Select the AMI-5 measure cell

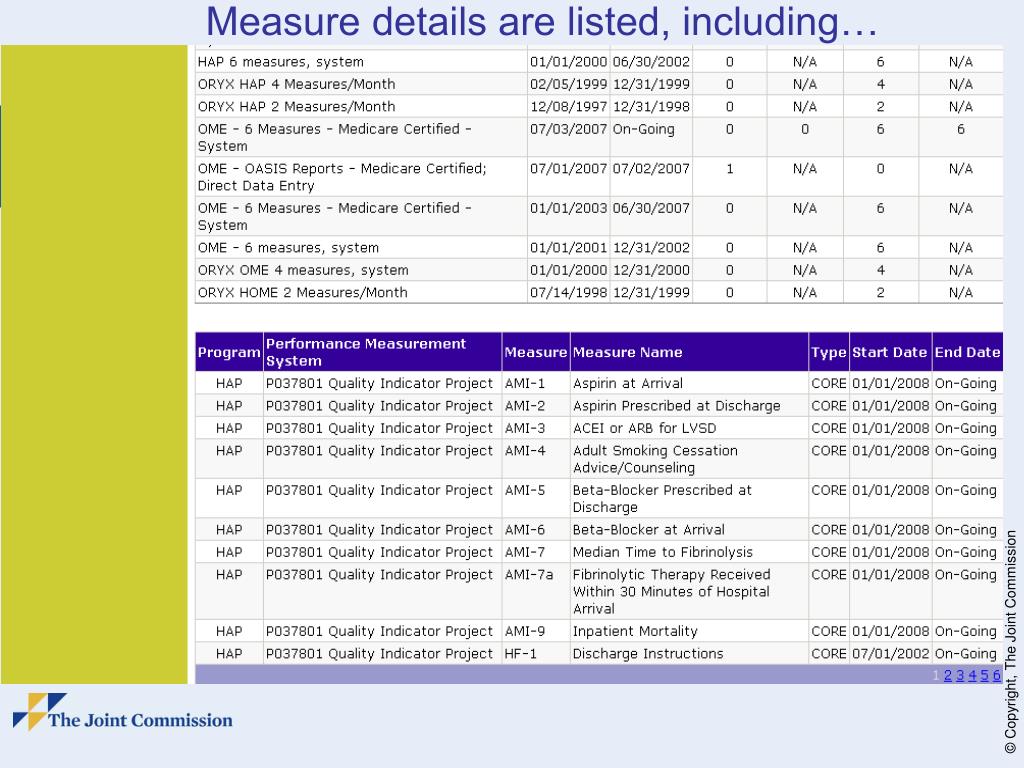(x=536, y=498)
